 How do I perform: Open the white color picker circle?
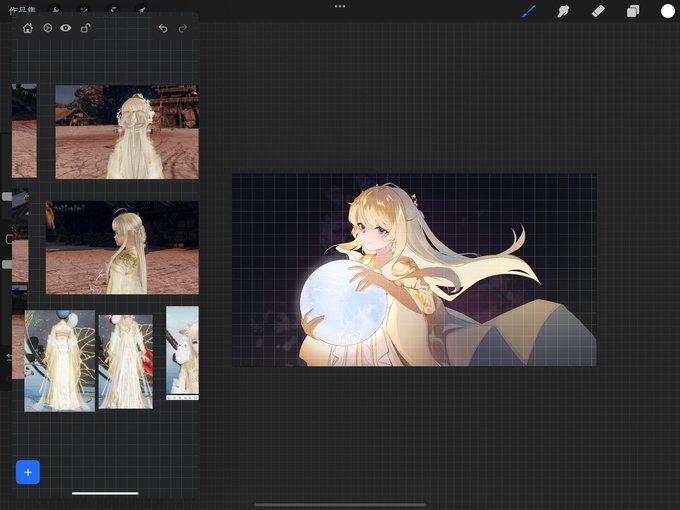tap(667, 11)
